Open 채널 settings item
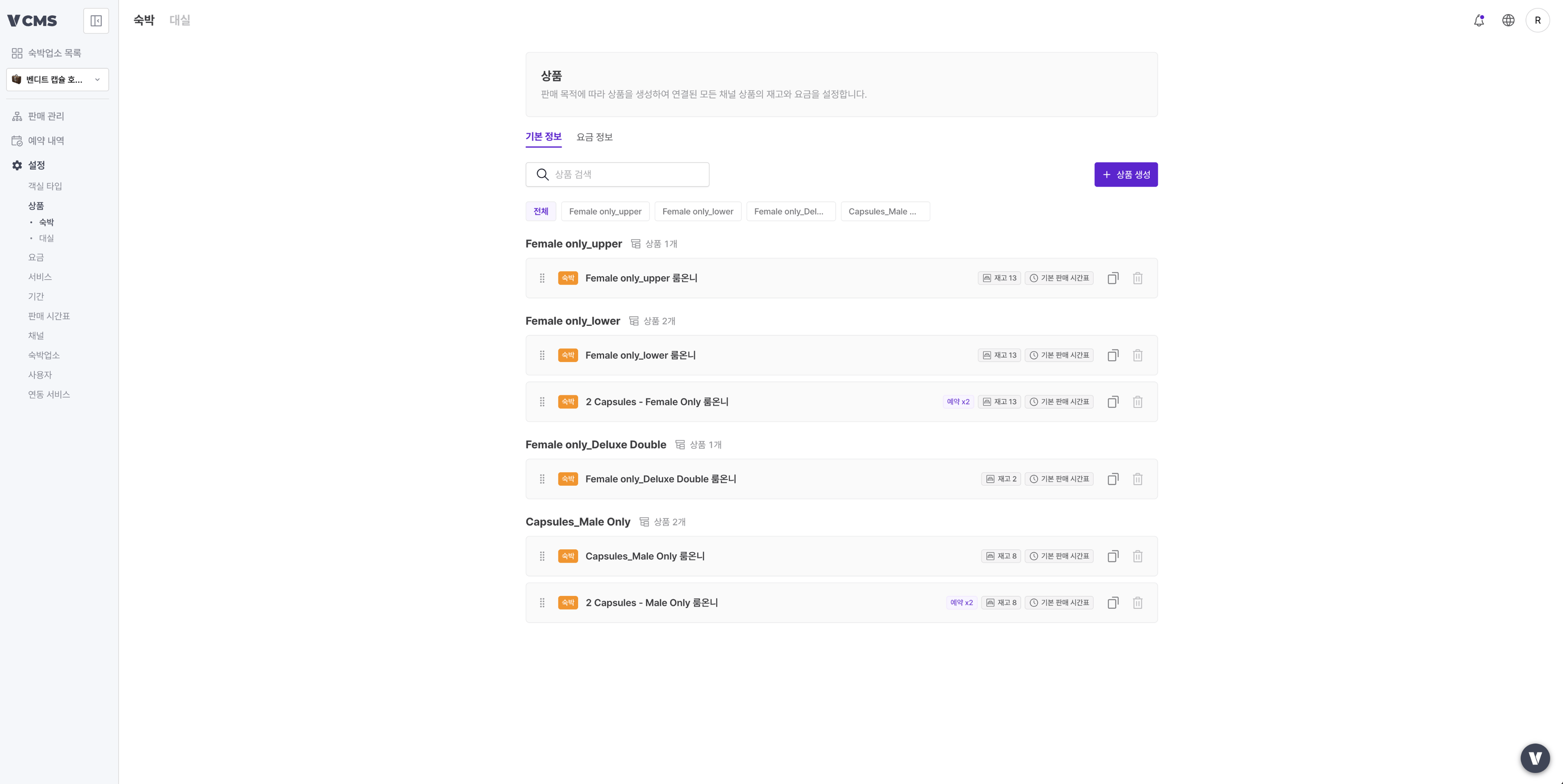 [x=36, y=336]
